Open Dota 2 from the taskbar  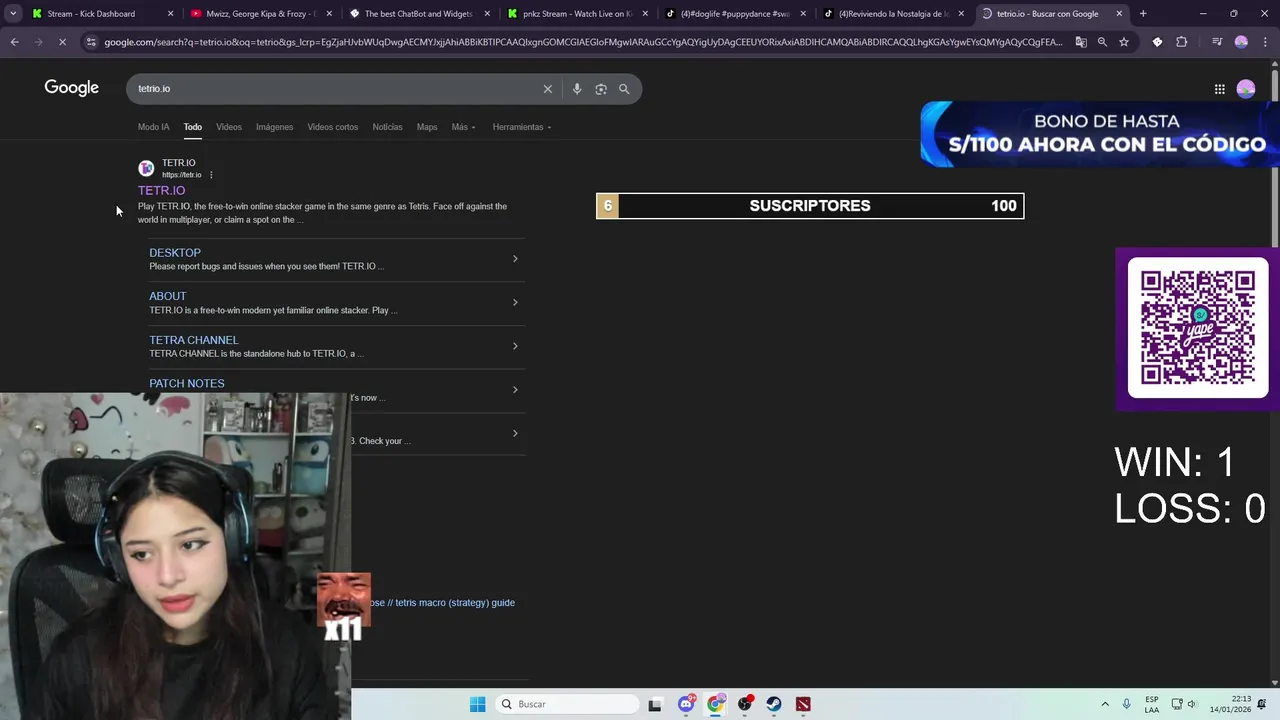click(803, 704)
